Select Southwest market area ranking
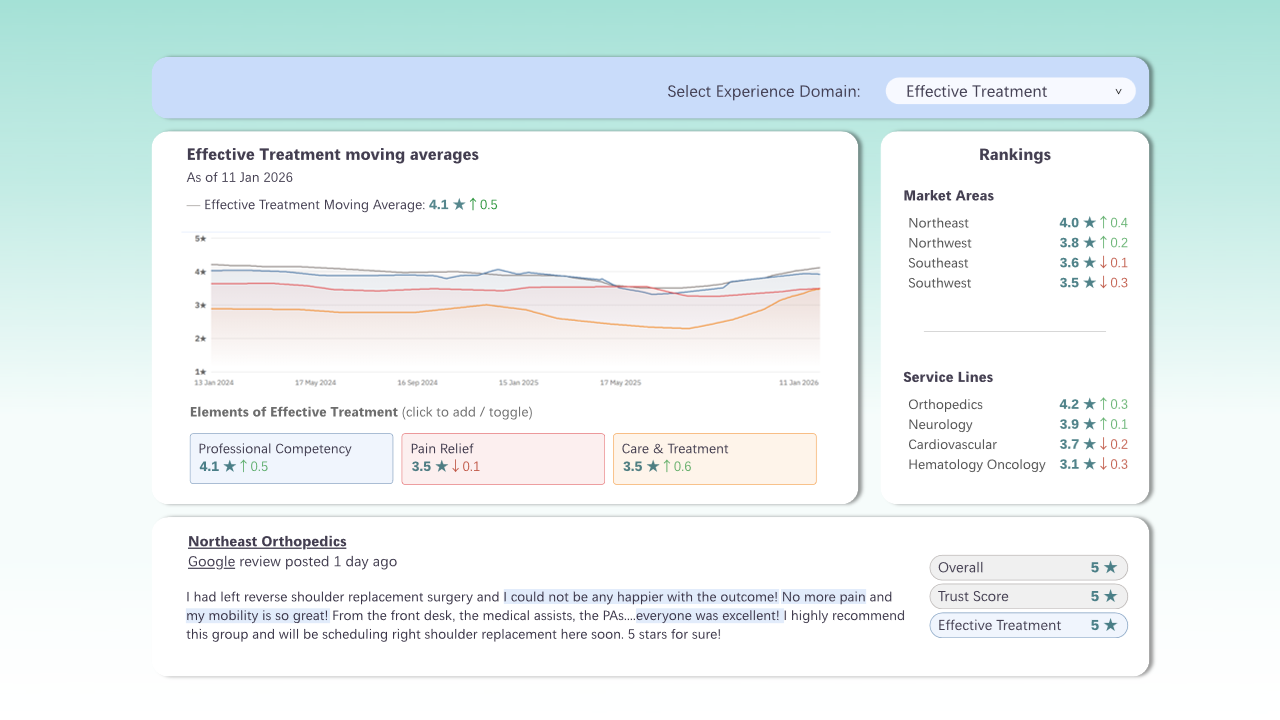The height and width of the screenshot is (720, 1280). click(939, 283)
